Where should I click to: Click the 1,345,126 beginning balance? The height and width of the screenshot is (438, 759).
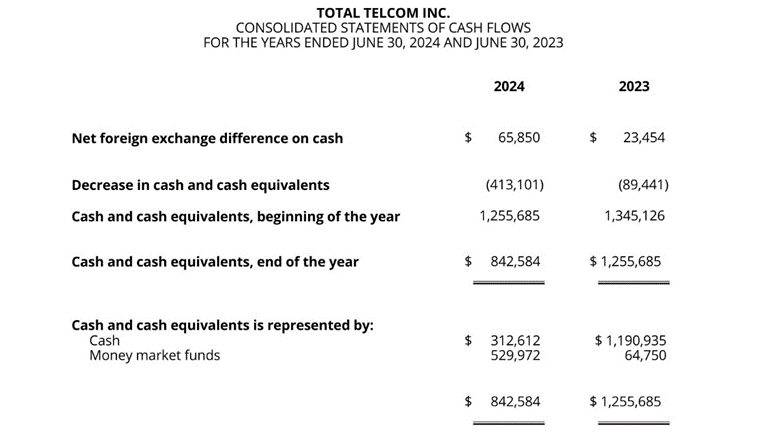634,215
